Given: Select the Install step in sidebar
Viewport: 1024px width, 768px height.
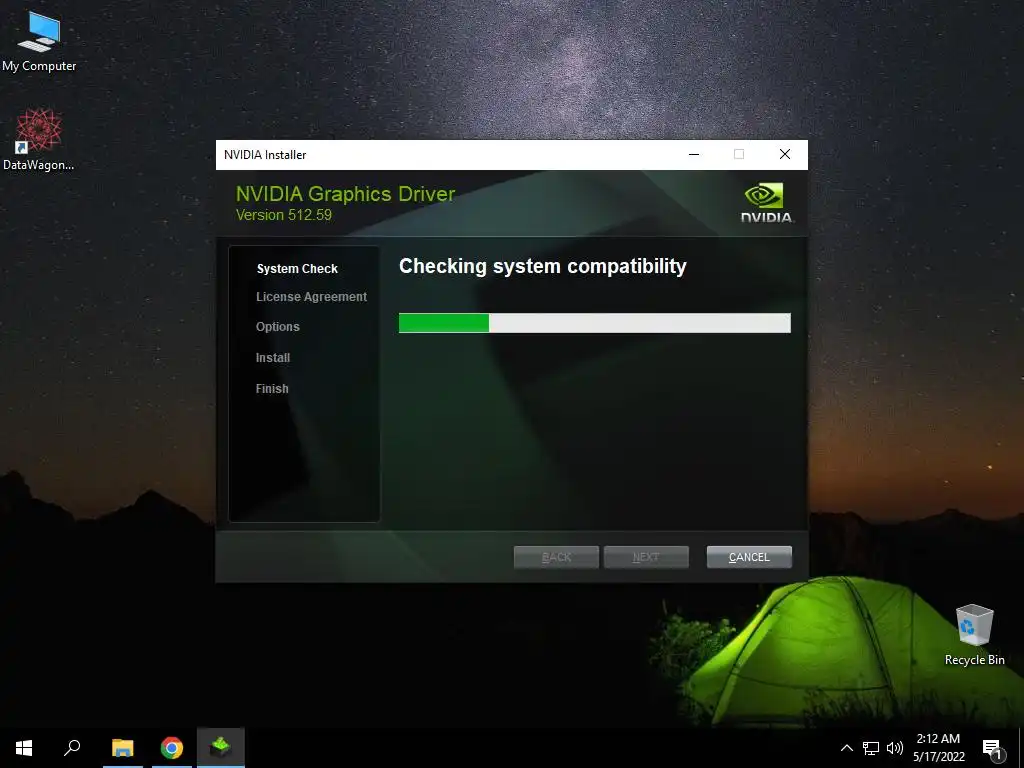Looking at the screenshot, I should tap(273, 358).
